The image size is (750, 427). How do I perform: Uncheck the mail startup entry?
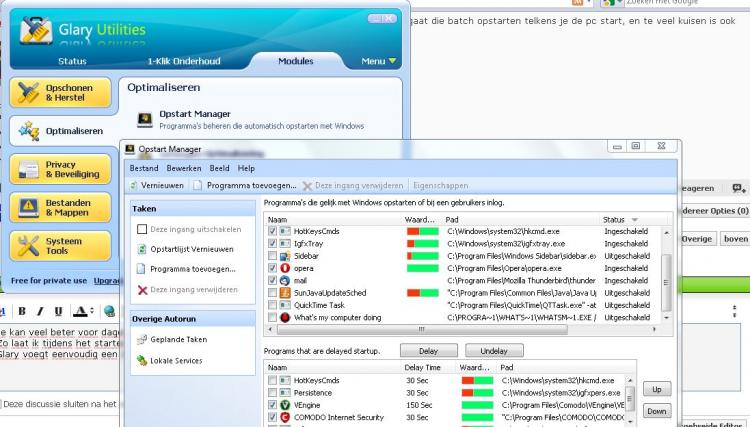click(272, 281)
